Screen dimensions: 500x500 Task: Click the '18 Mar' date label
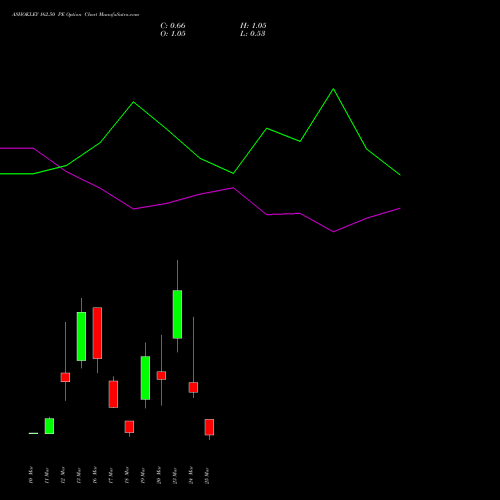coord(127,475)
